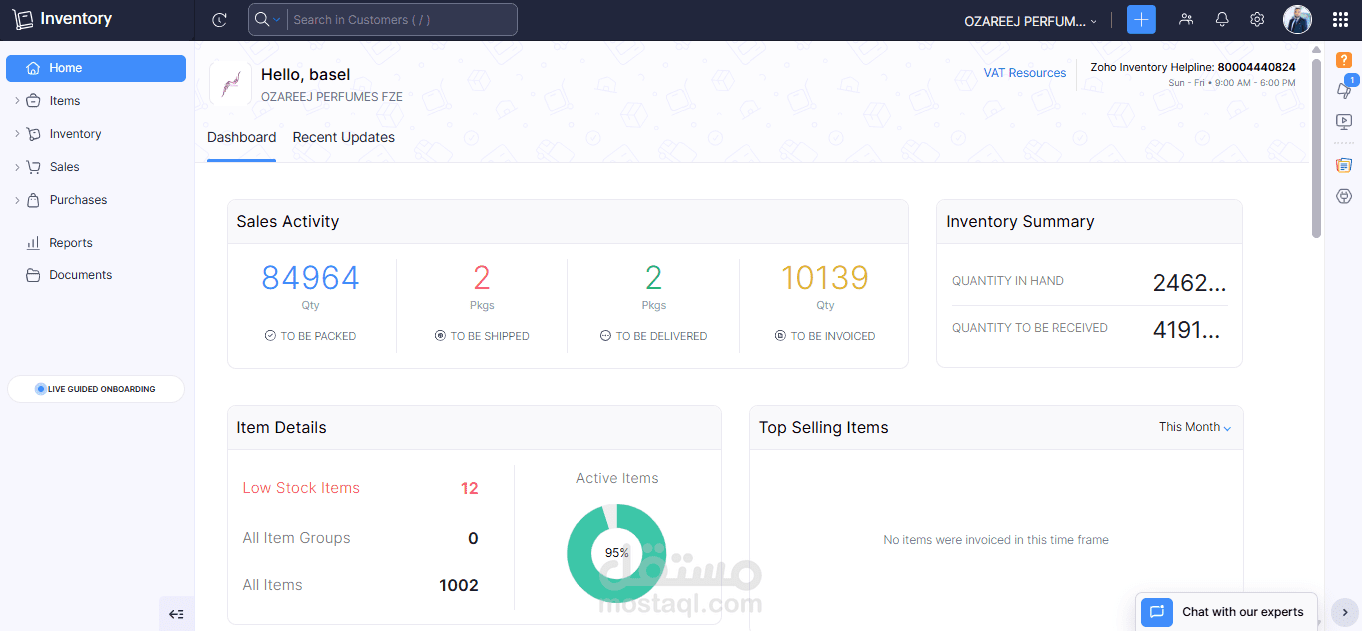Screen dimensions: 1362x631
Task: Open the OZAREEJ PERFUM organization dropdown
Action: (1030, 20)
